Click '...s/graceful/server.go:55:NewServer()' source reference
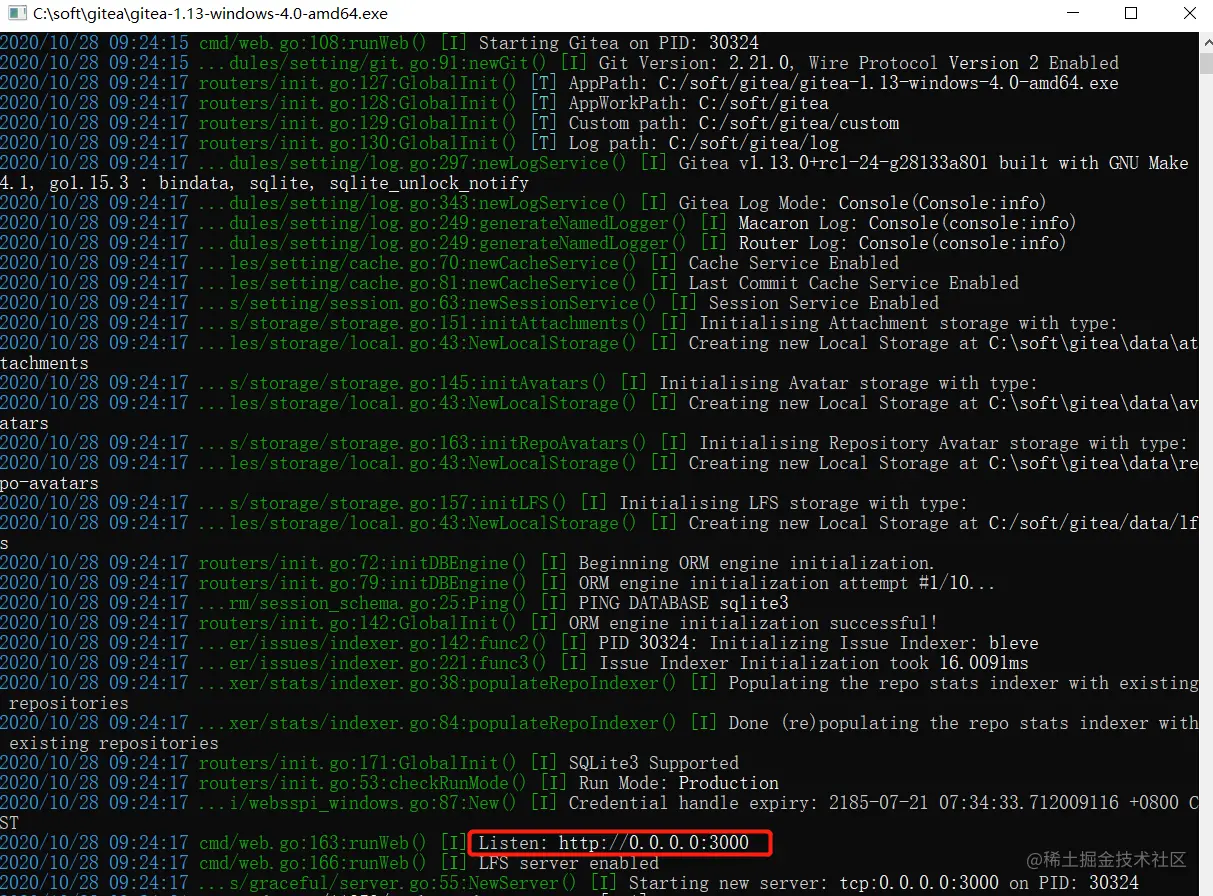The width and height of the screenshot is (1213, 896). pos(387,883)
